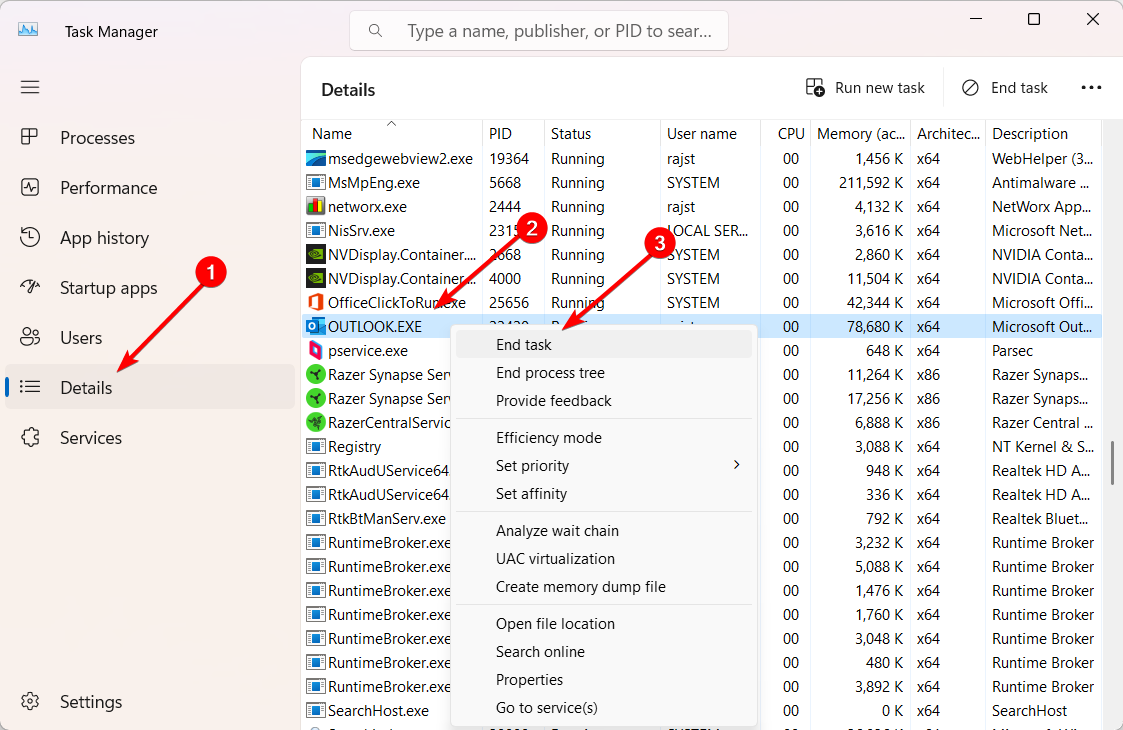This screenshot has height=730, width=1123.
Task: Click the search magnifier icon
Action: 375,31
